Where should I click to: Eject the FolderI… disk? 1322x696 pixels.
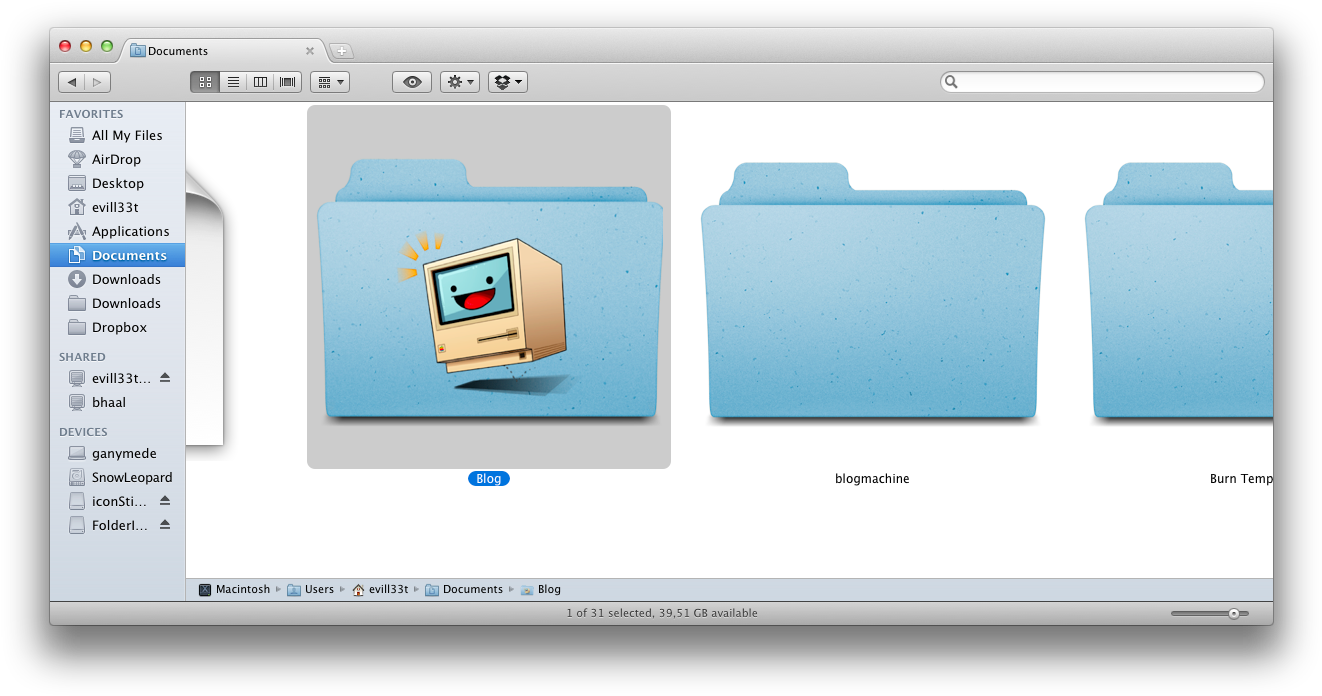165,525
